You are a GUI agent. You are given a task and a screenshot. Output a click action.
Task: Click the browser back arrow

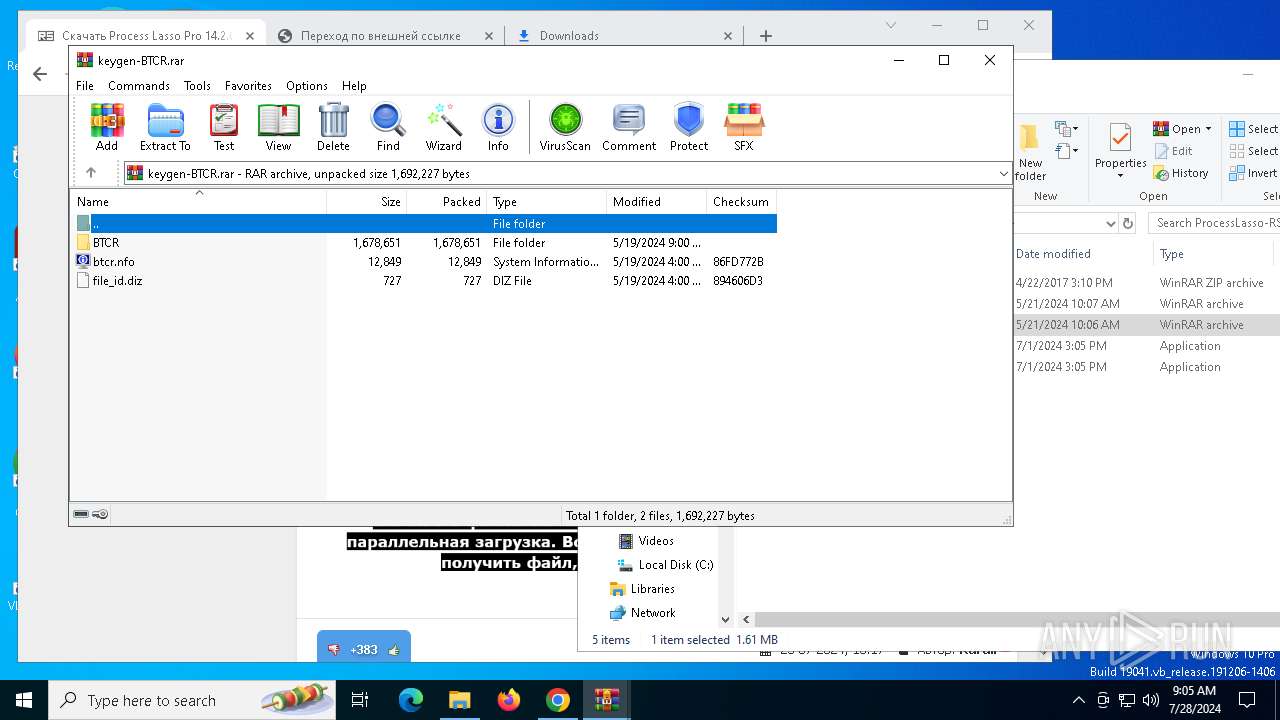40,74
